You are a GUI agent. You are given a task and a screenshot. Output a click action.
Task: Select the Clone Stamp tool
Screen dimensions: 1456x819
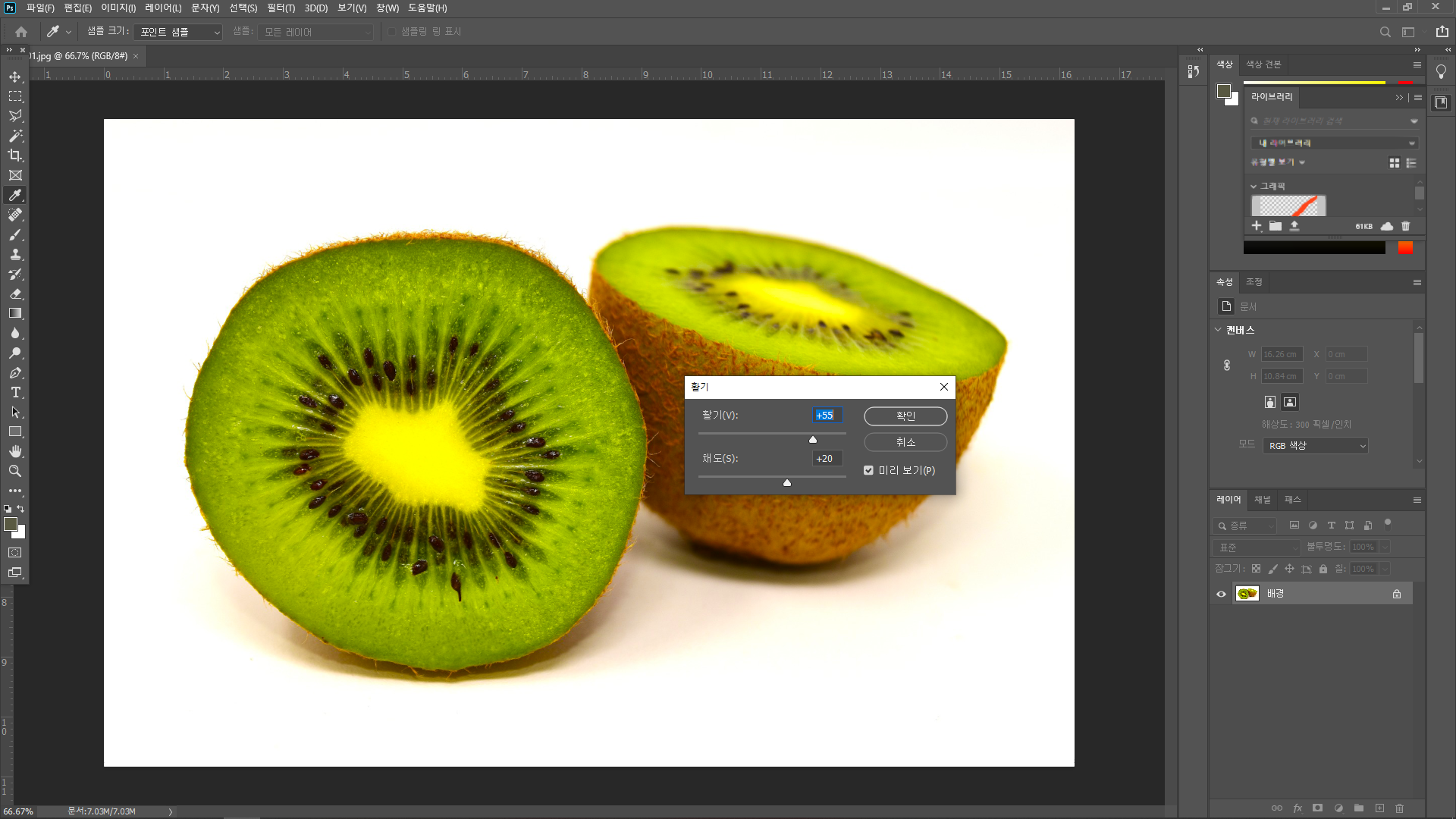(15, 254)
